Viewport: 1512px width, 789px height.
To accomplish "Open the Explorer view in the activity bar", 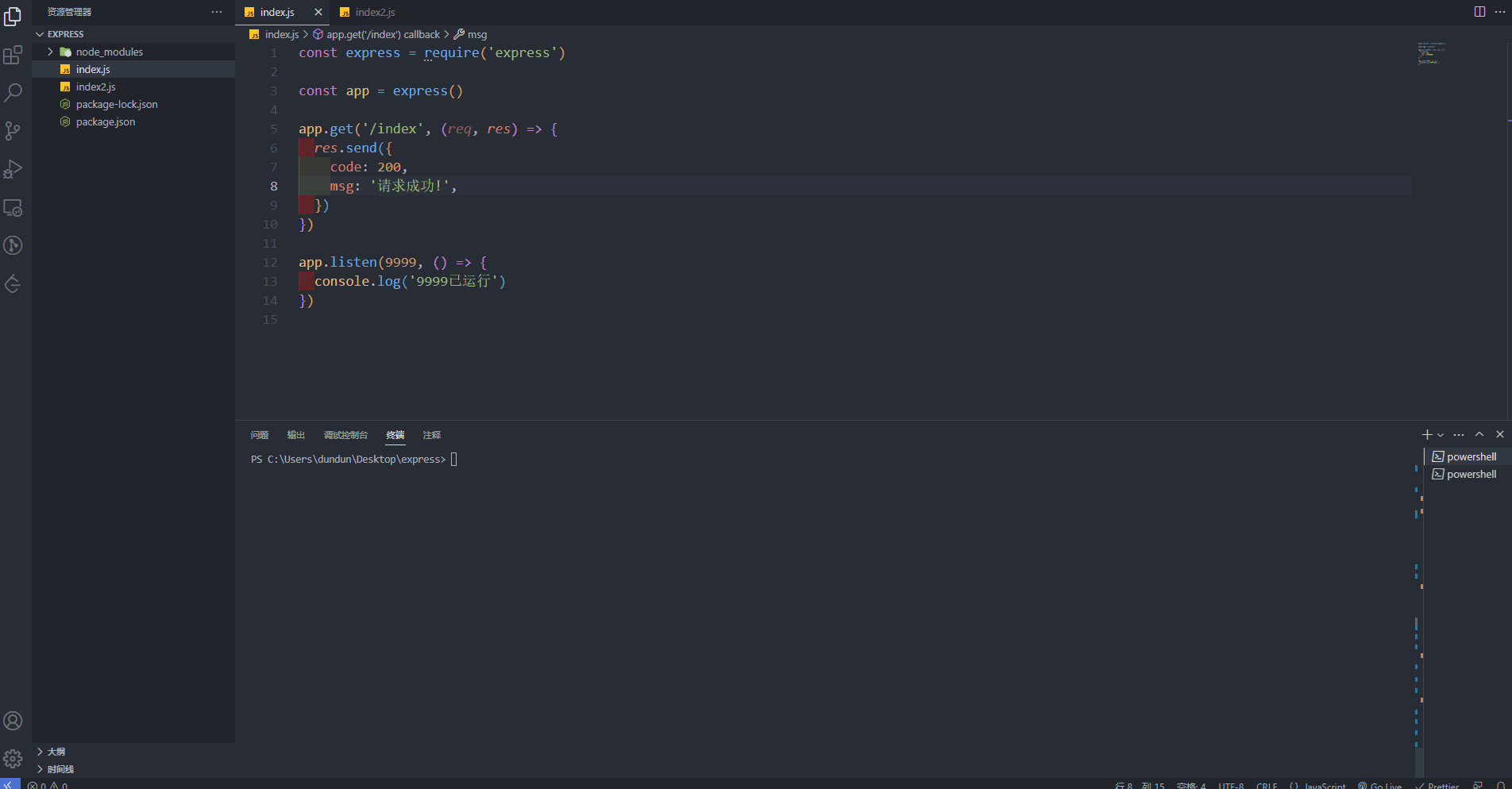I will click(x=13, y=16).
